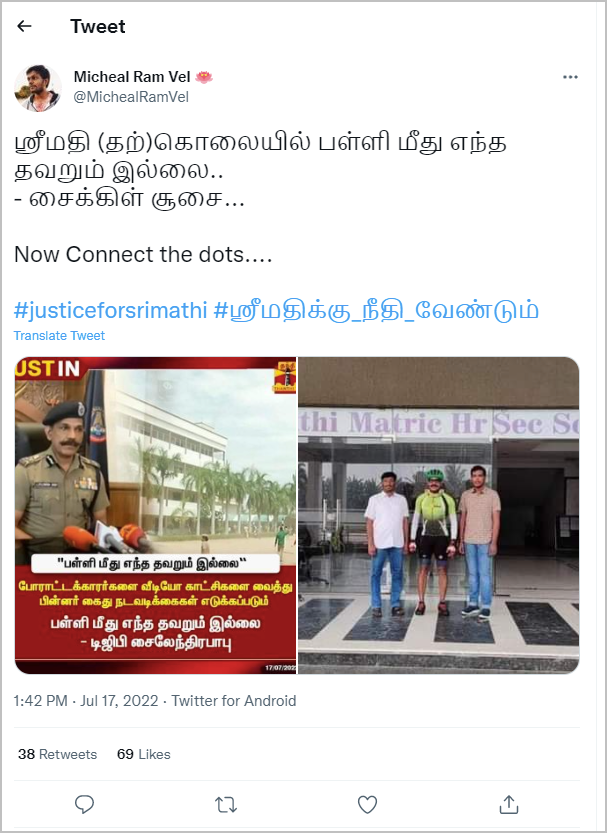
Task: Open the JUST IN news image
Action: click(x=156, y=515)
